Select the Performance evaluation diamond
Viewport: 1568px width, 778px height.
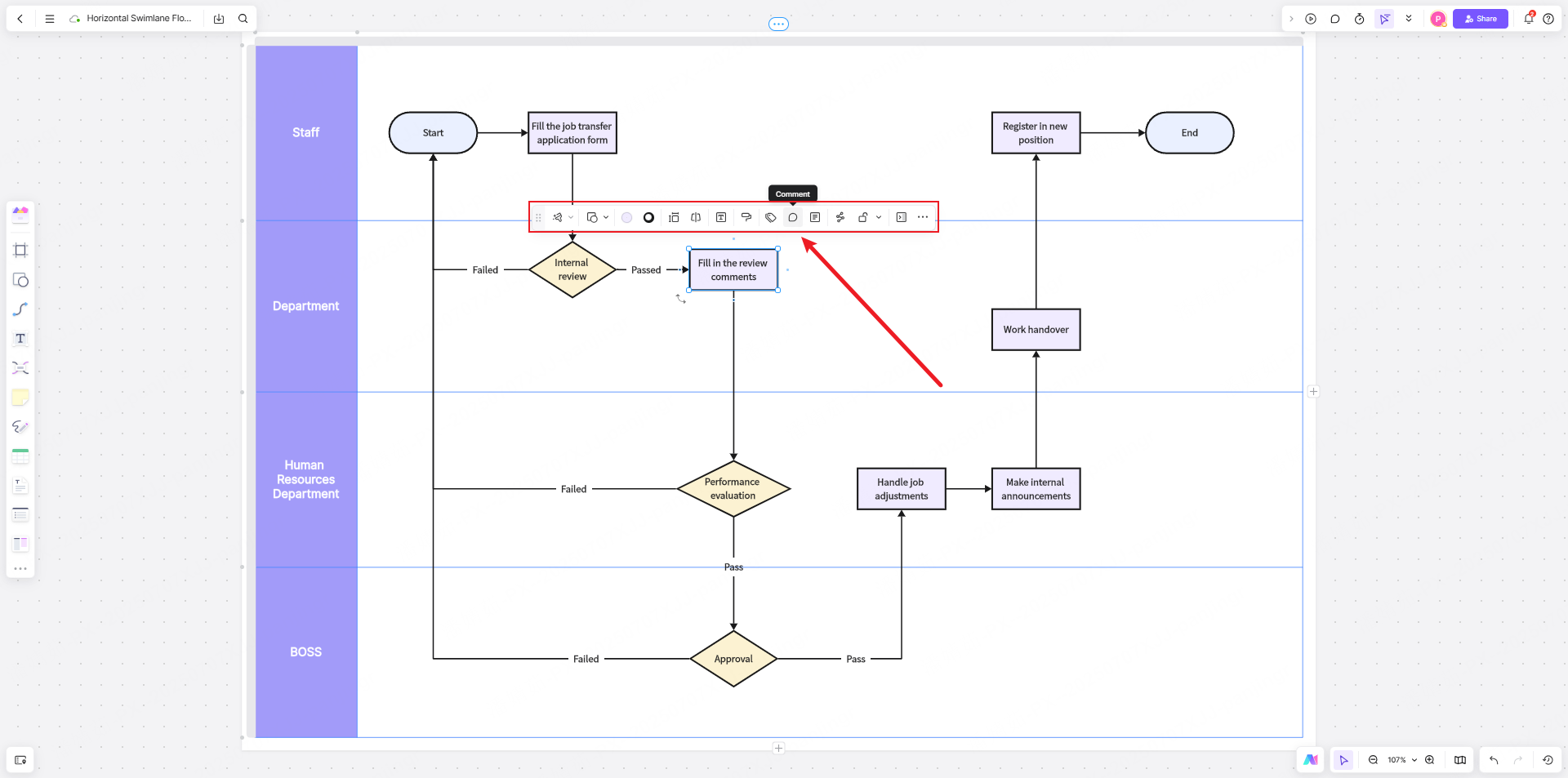[733, 489]
